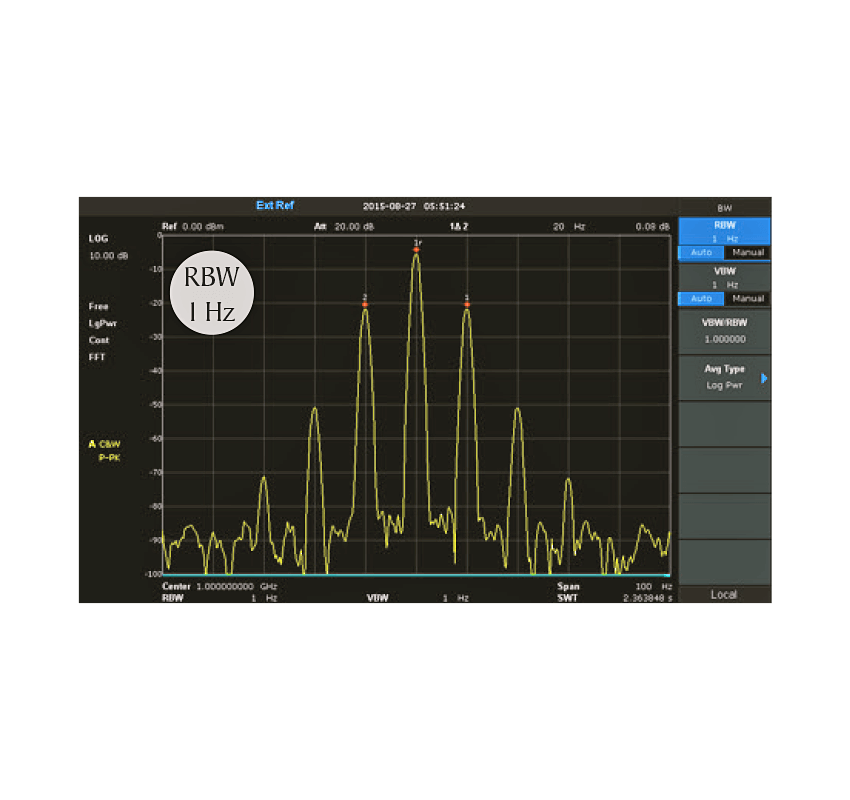Click the SWT sweep time readout

point(614,598)
